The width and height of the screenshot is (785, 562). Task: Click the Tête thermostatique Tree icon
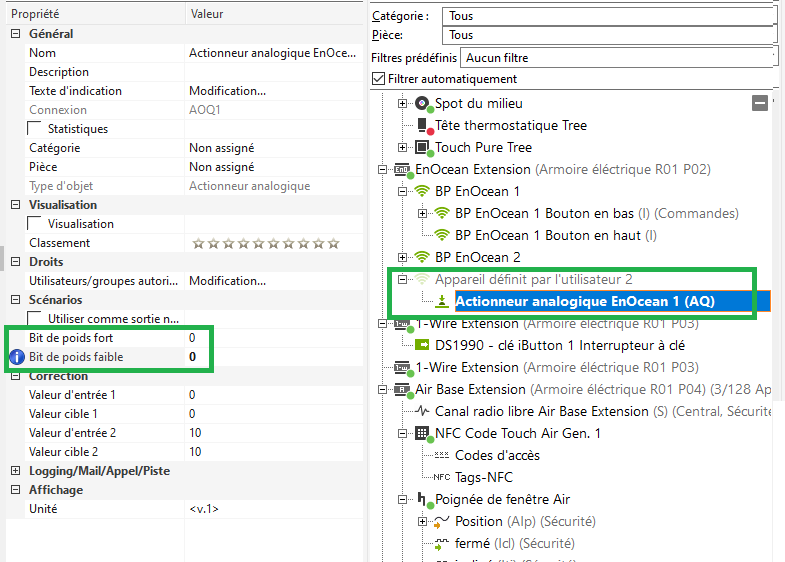pyautogui.click(x=423, y=126)
